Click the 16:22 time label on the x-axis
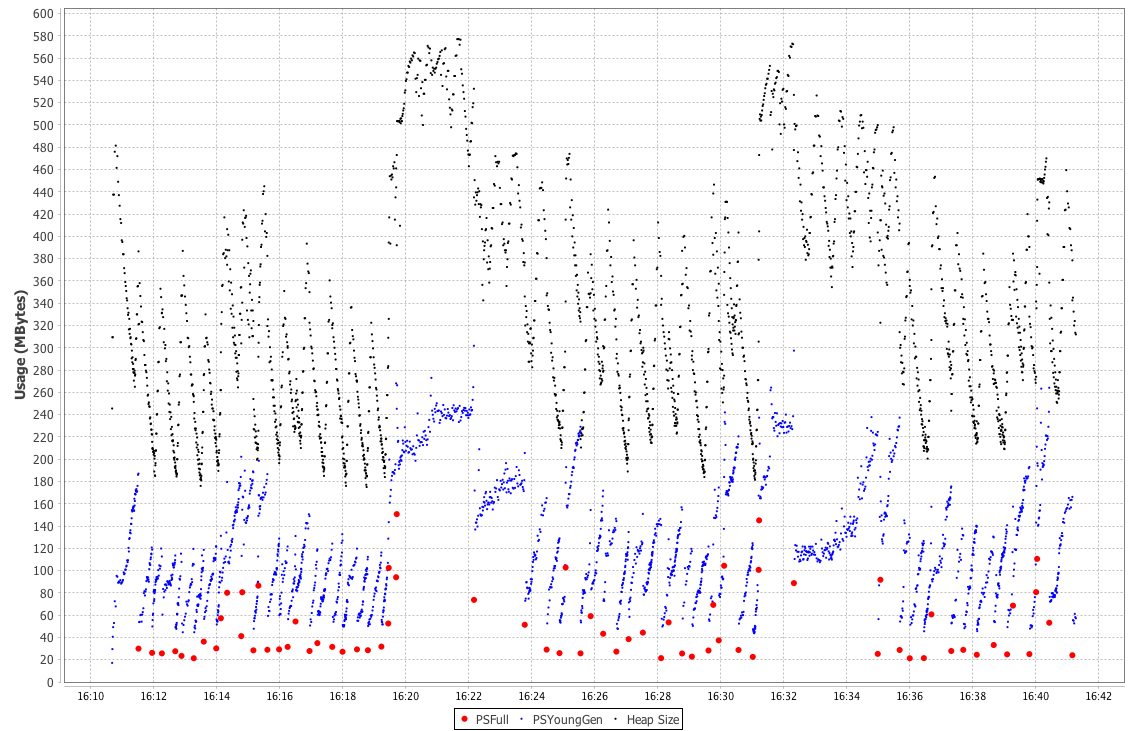 [x=469, y=697]
